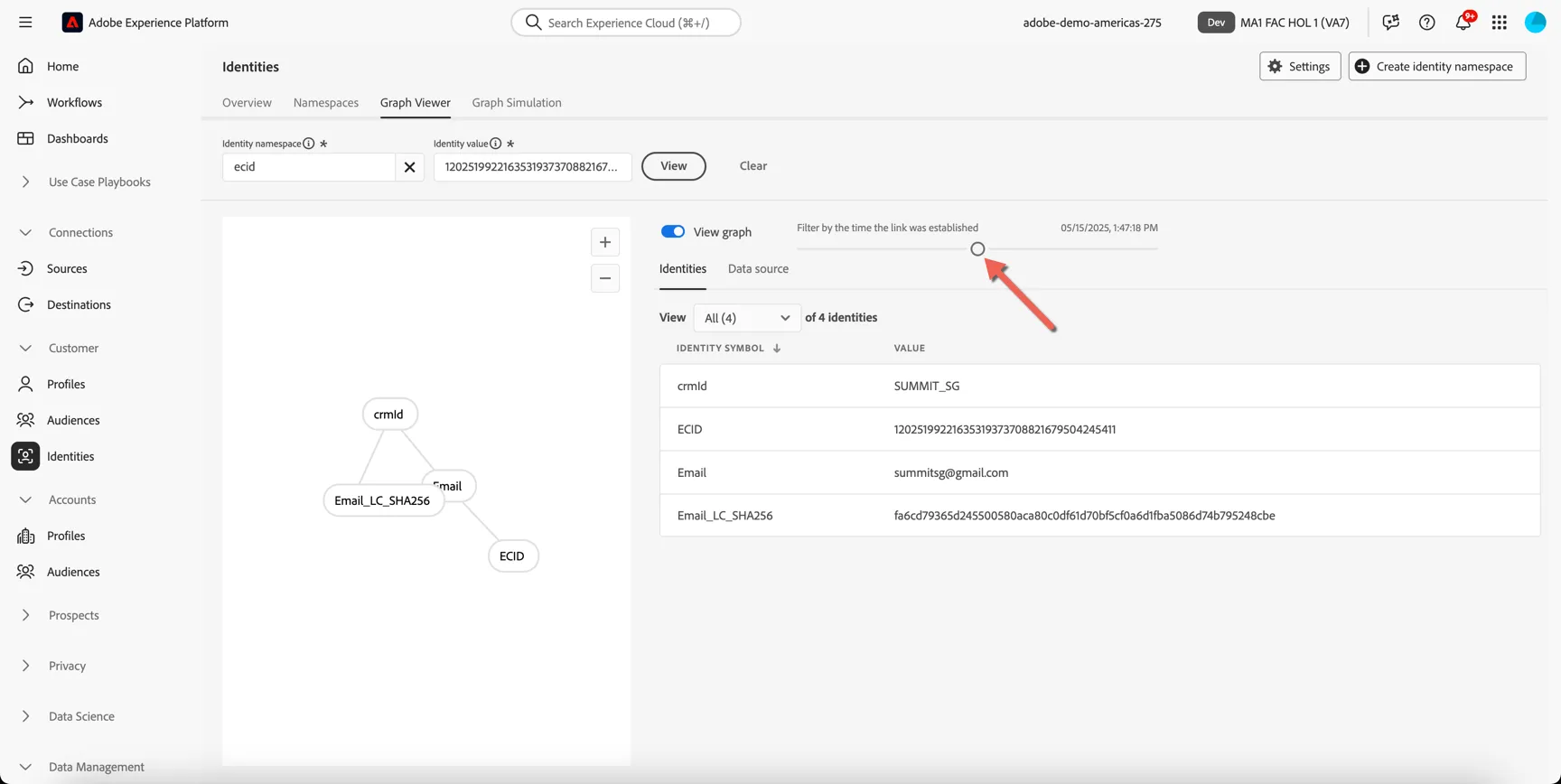The image size is (1561, 784).
Task: Switch to the Overview tab
Action: click(247, 102)
